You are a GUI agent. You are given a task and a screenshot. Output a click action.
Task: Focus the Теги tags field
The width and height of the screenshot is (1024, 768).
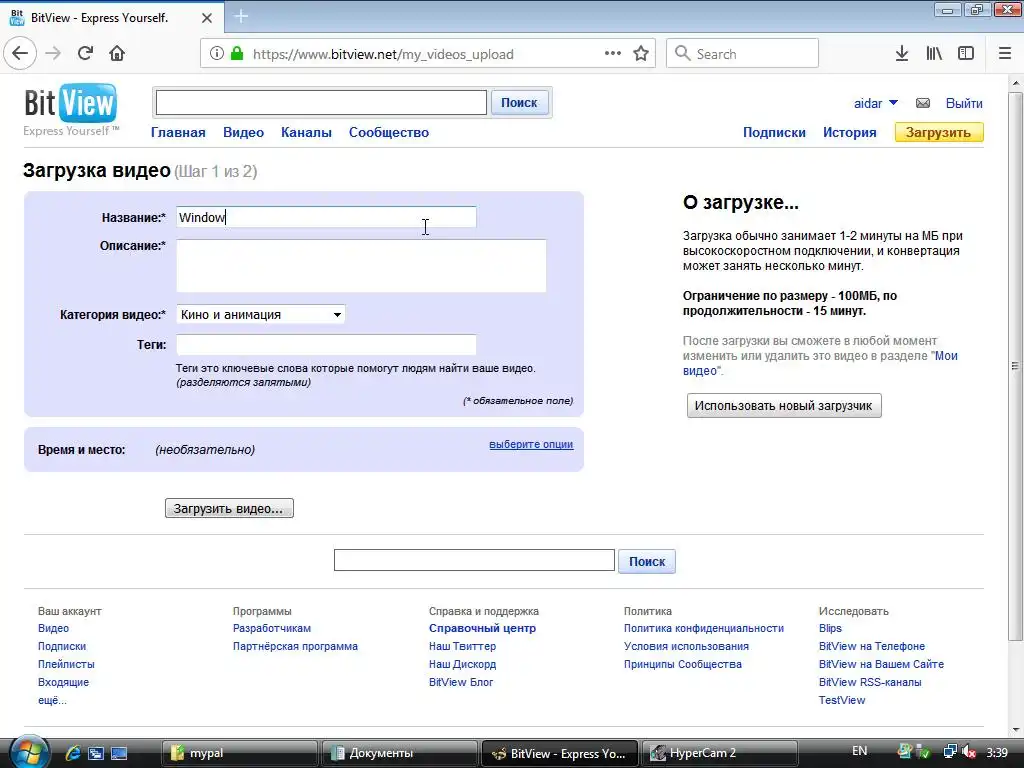click(327, 344)
